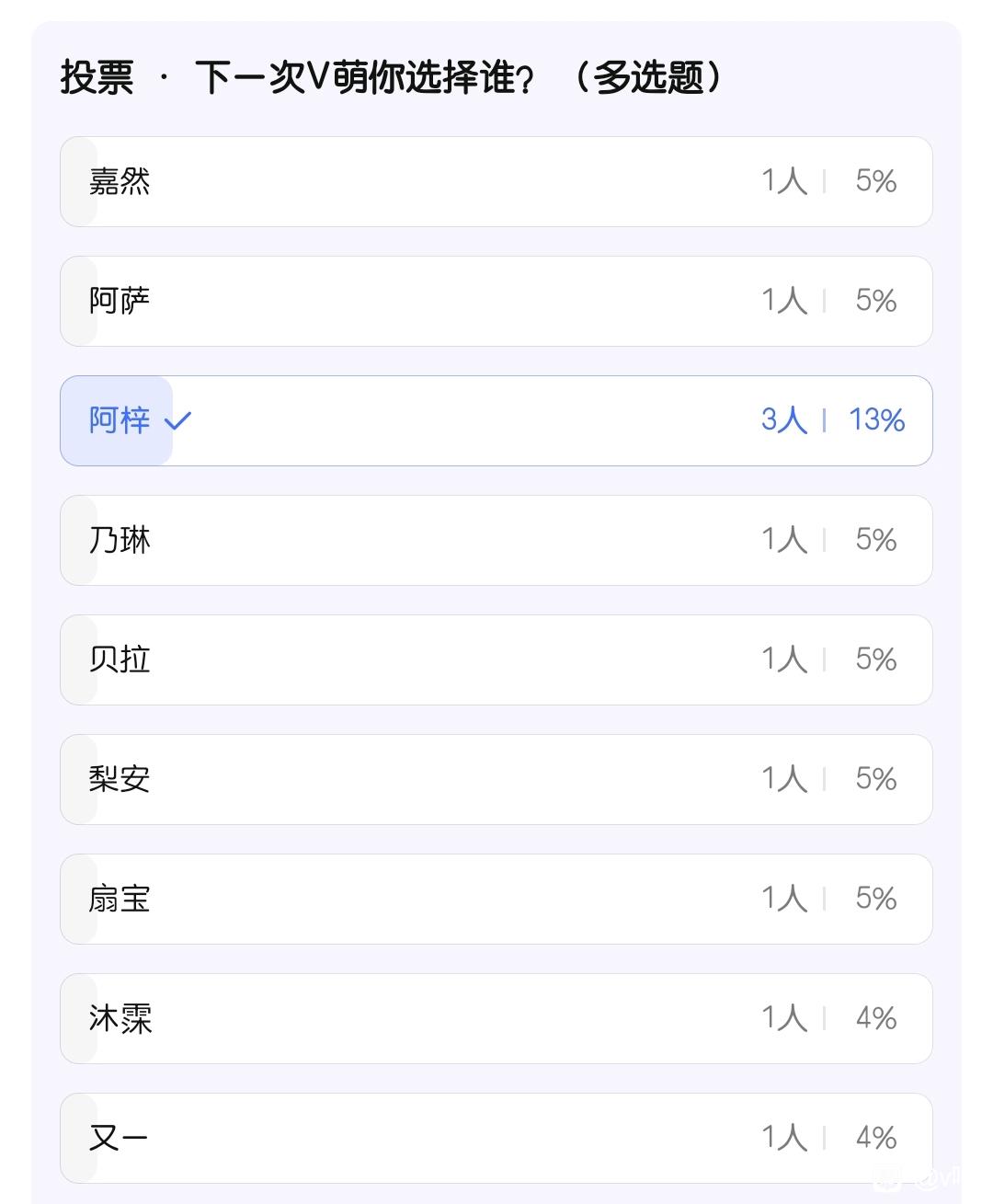Choose the 沐霖 poll entry
The image size is (993, 1204).
496,1018
